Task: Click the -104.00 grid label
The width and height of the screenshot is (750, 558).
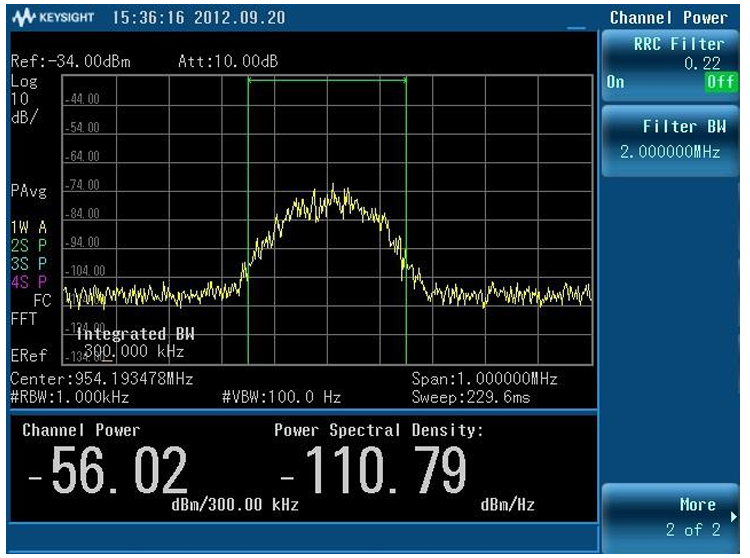Action: [85, 271]
